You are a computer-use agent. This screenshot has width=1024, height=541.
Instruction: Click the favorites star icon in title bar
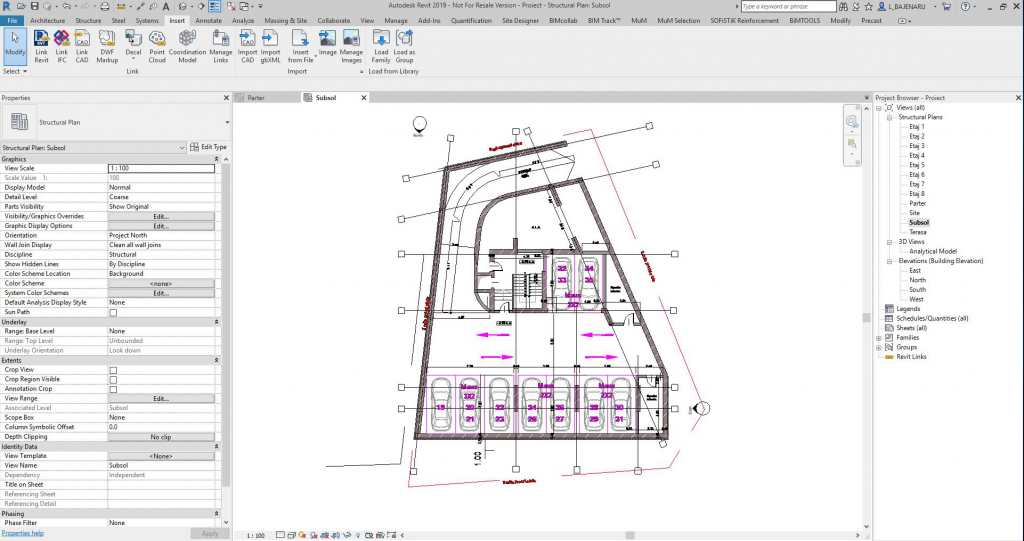pyautogui.click(x=869, y=6)
